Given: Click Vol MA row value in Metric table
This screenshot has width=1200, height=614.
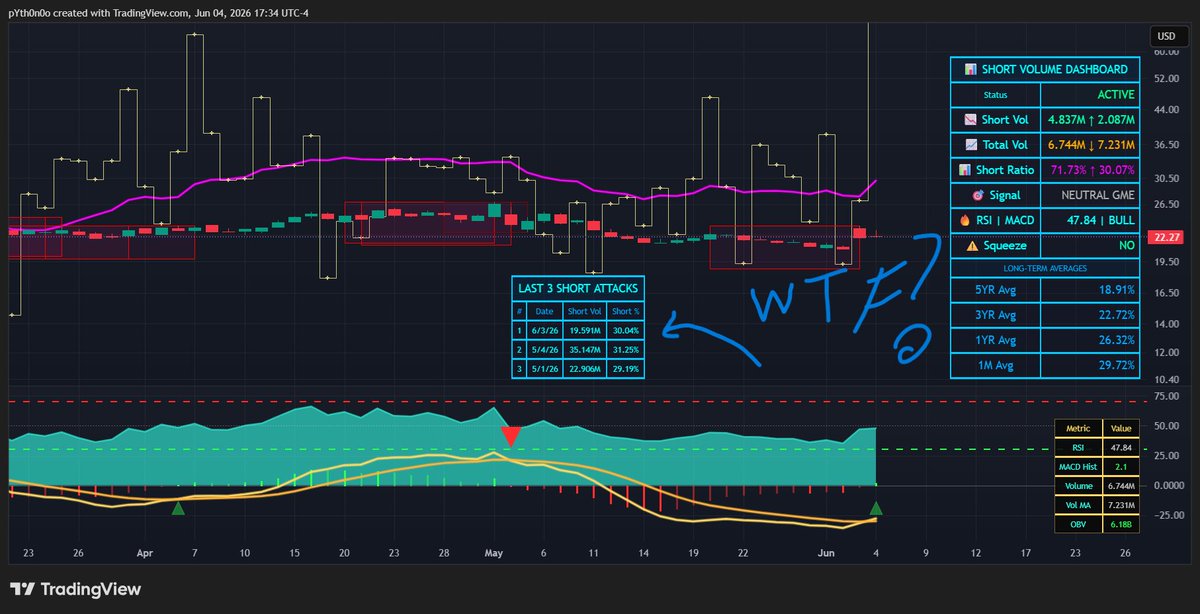Looking at the screenshot, I should 1122,505.
